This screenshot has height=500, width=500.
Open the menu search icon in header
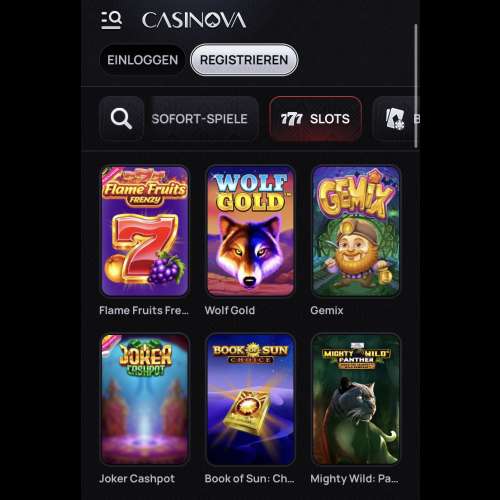point(111,20)
